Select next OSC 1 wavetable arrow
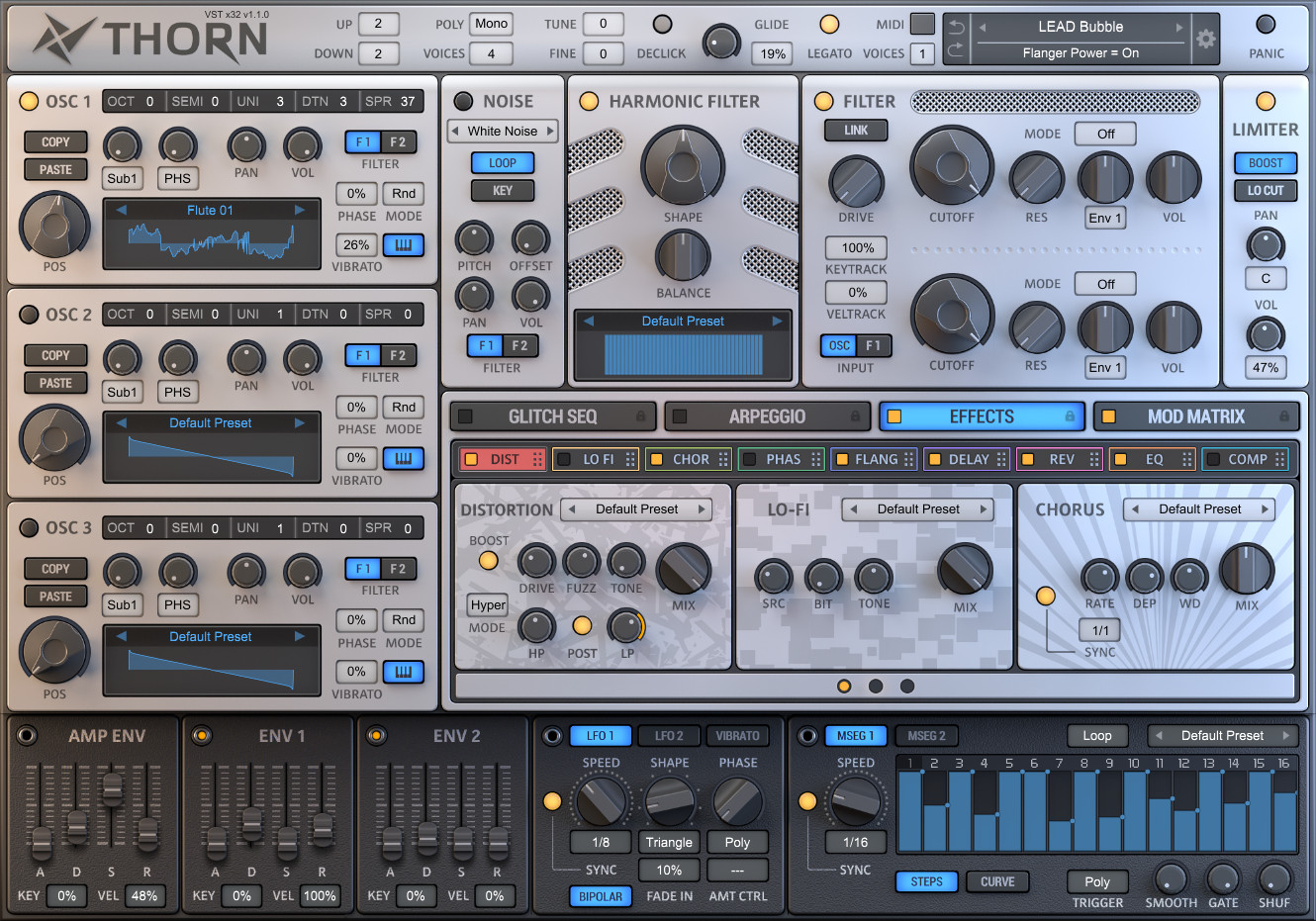This screenshot has height=921, width=1316. point(300,210)
